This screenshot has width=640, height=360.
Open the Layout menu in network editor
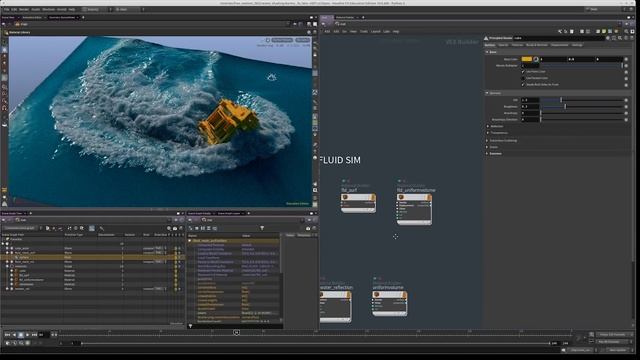(376, 31)
